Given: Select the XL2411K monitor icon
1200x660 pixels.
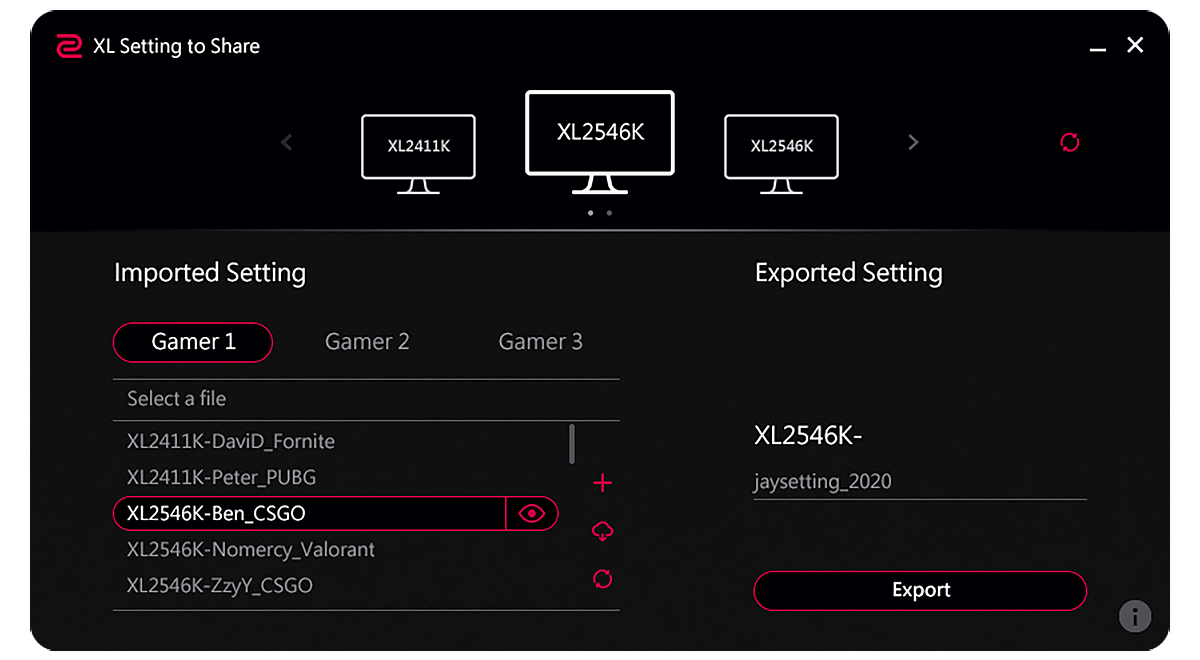Looking at the screenshot, I should tap(418, 152).
